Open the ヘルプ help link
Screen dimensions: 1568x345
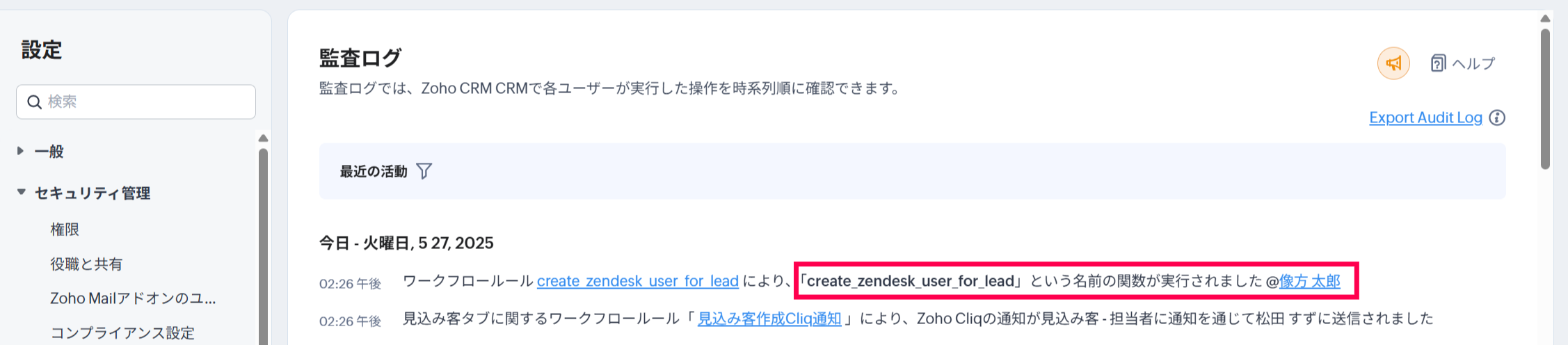(x=1463, y=64)
